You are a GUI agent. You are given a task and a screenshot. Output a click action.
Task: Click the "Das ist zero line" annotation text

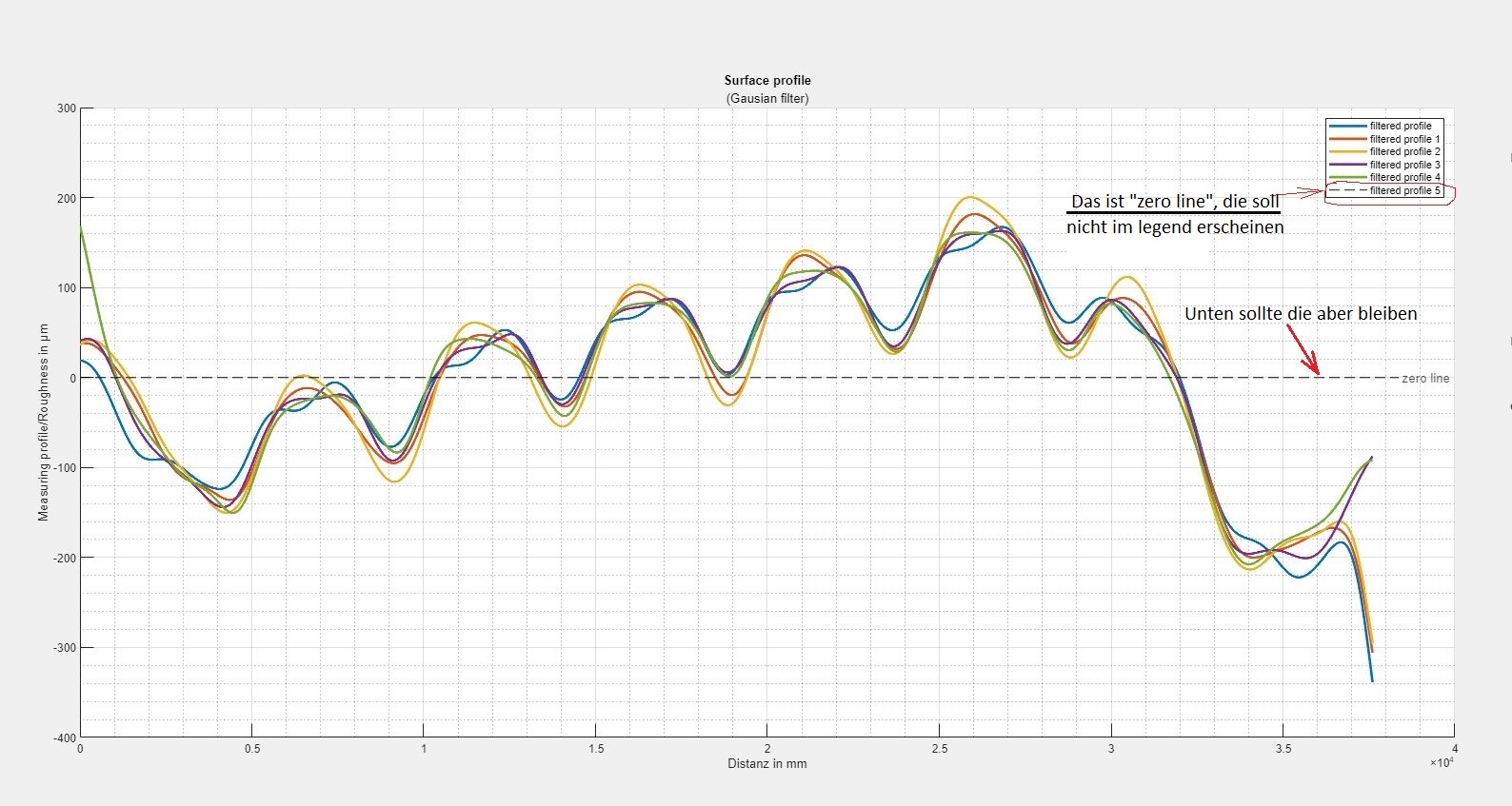point(1174,202)
